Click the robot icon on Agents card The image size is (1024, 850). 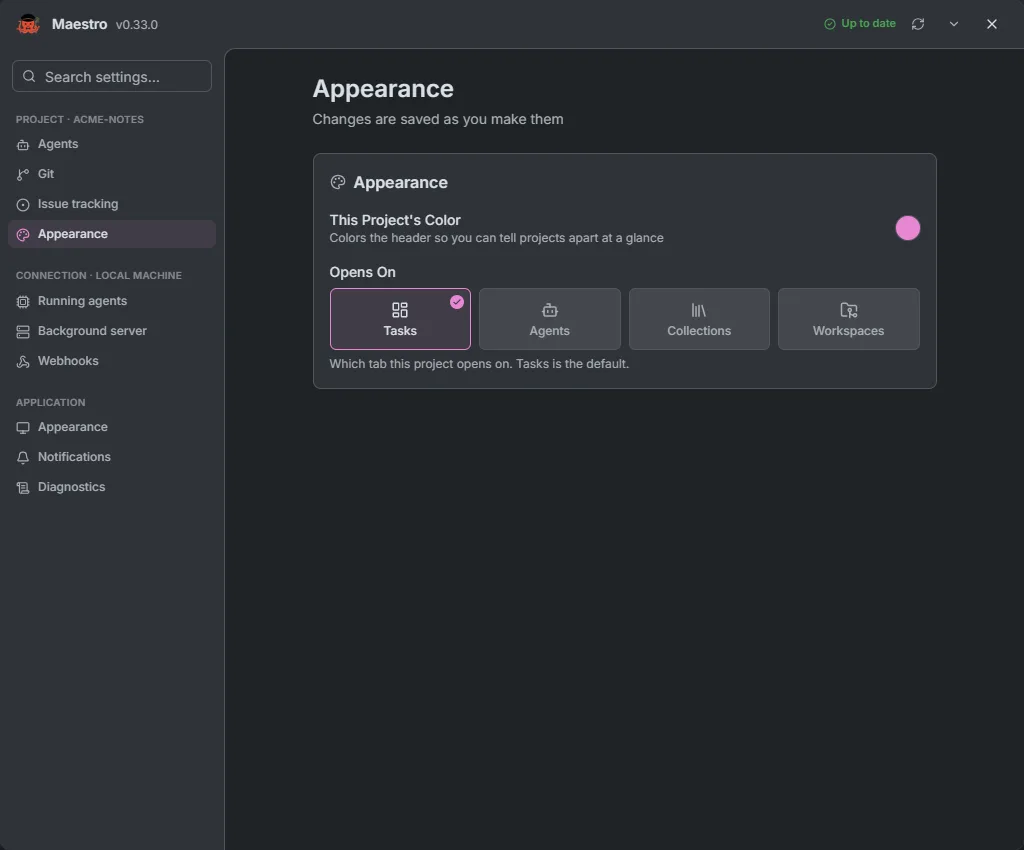549,309
